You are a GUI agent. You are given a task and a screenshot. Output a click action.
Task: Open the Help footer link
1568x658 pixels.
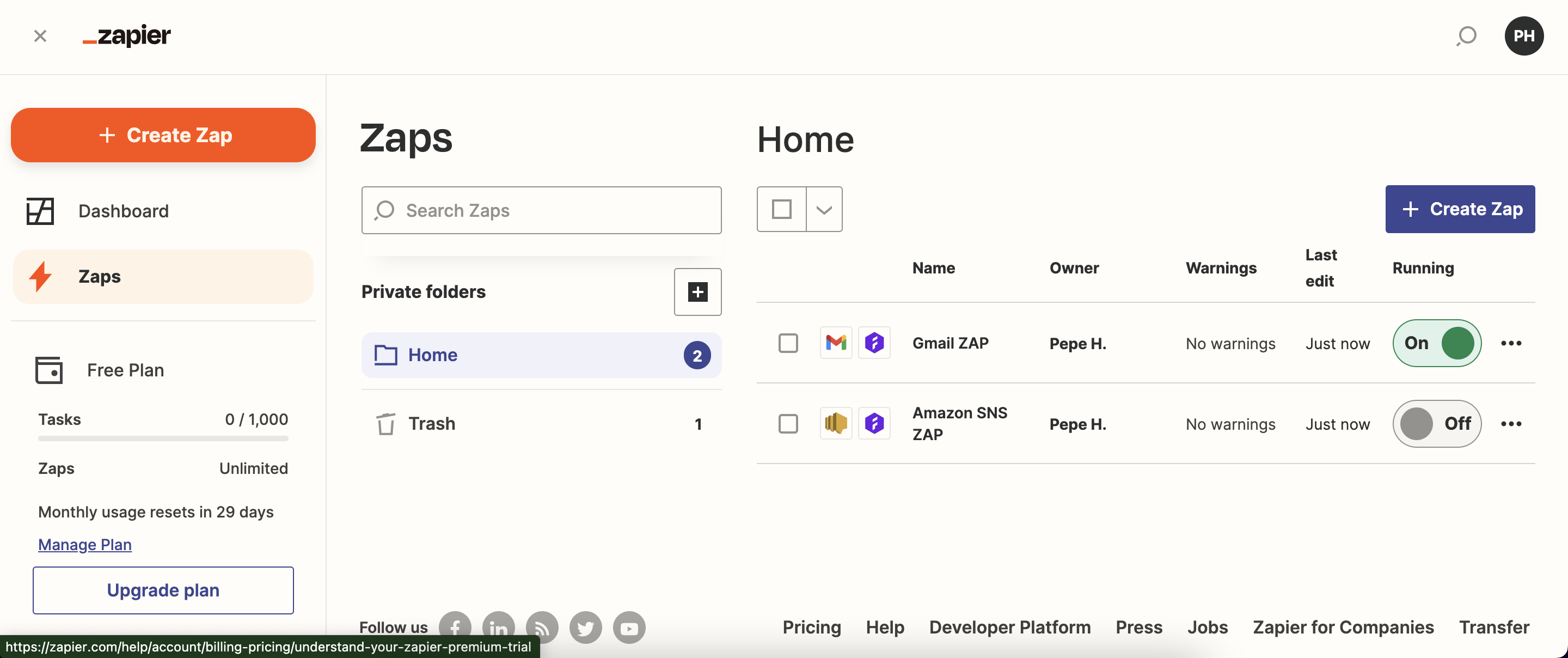tap(885, 627)
